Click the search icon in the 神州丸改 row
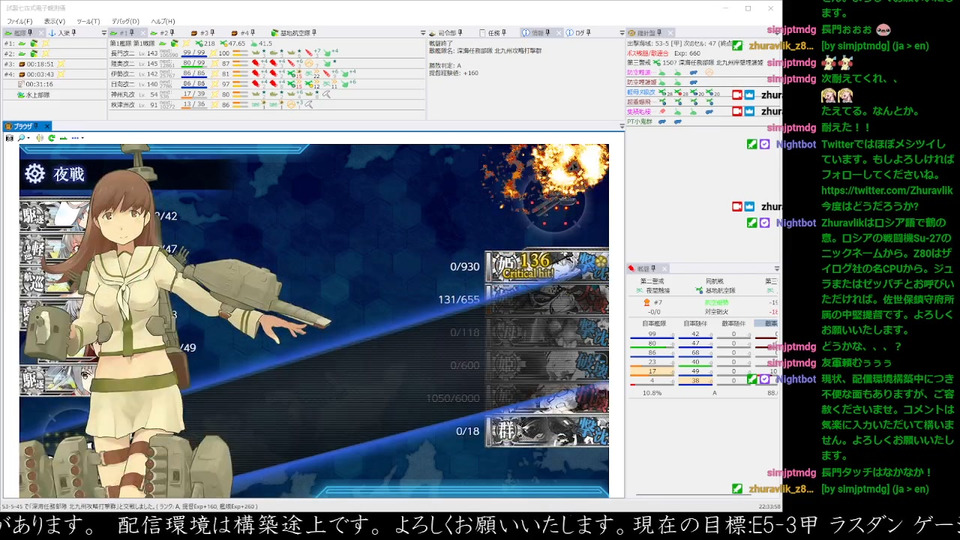Screen dimensions: 960x540 coord(327,94)
